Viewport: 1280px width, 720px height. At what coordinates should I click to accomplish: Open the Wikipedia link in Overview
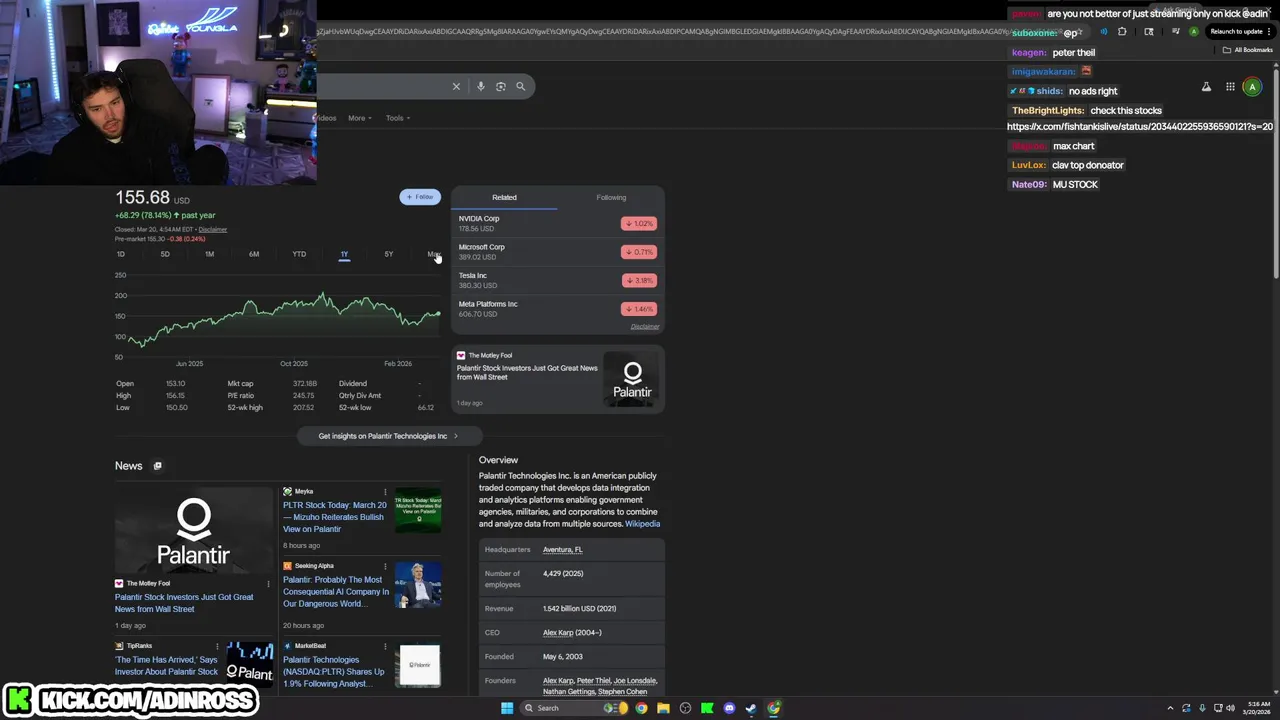tap(642, 524)
